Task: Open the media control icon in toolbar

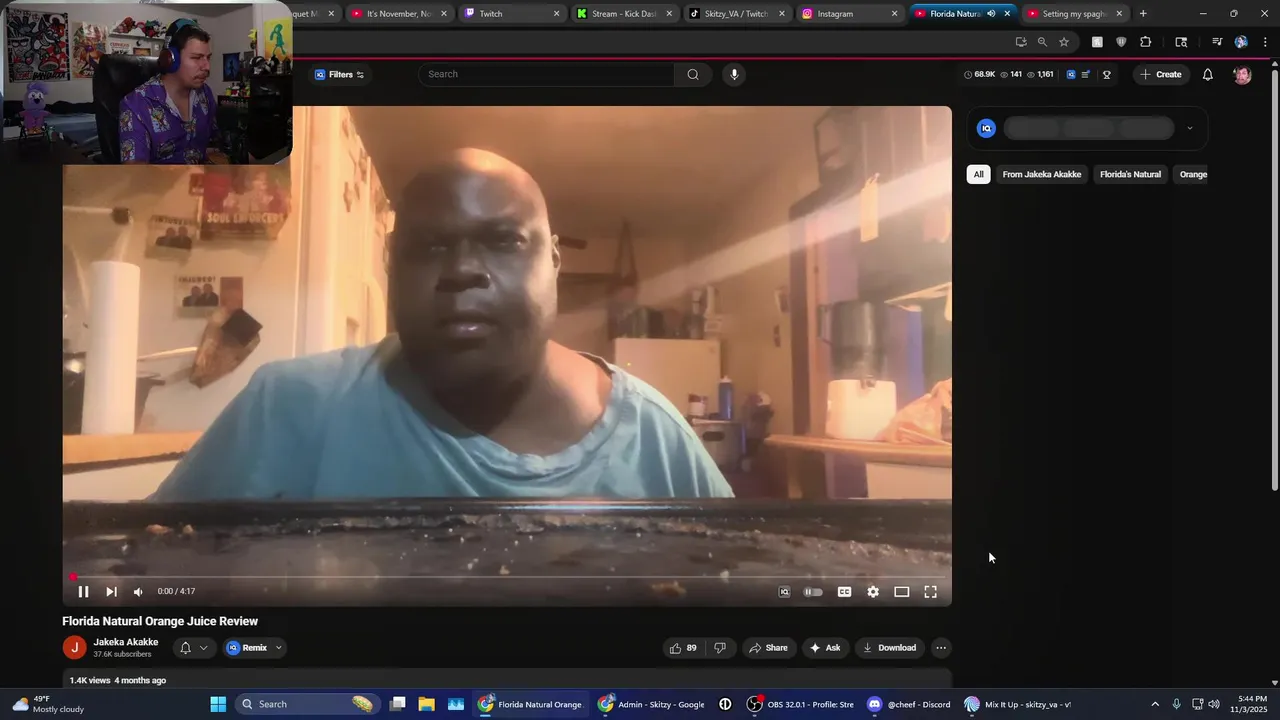Action: pos(1217,42)
